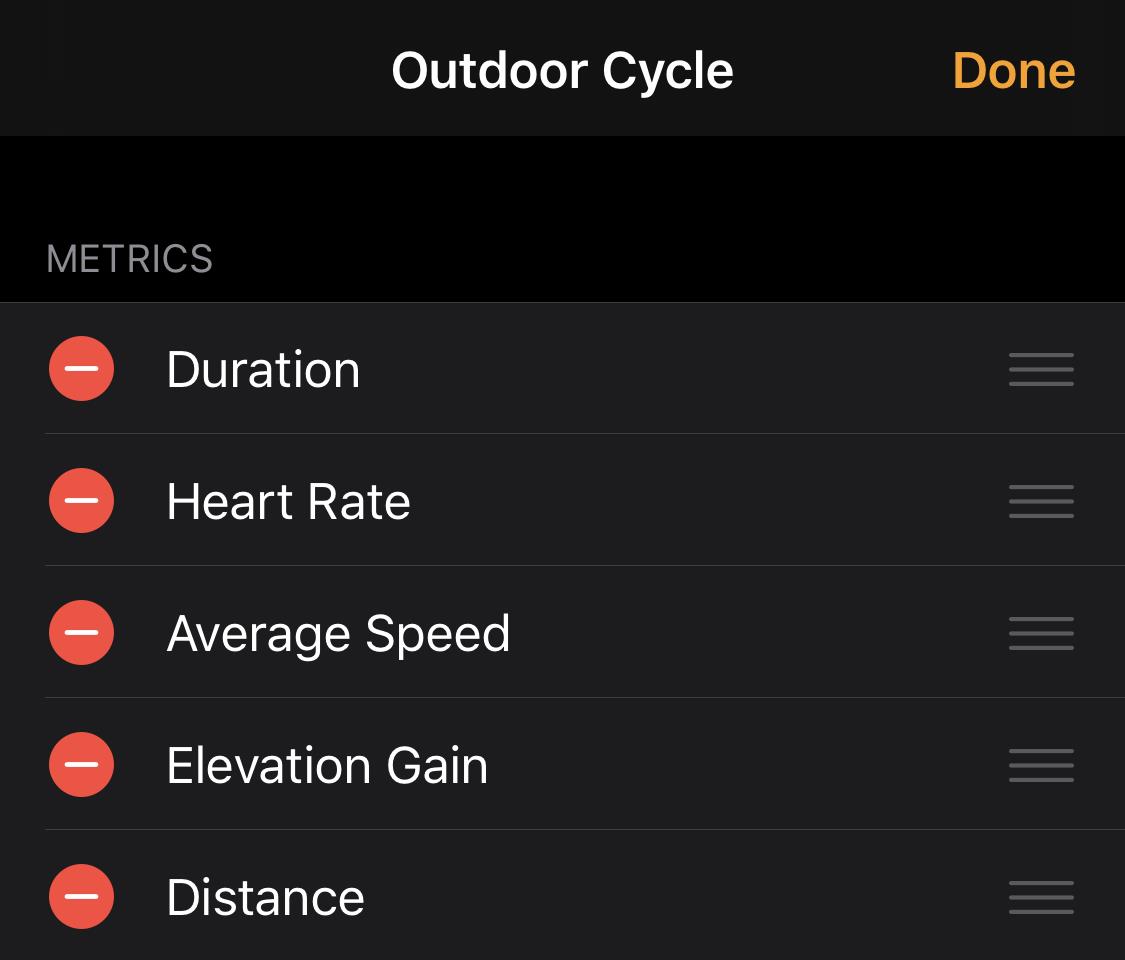Image resolution: width=1125 pixels, height=960 pixels.
Task: Tap the minus icon for Elevation Gain
Action: pos(81,764)
